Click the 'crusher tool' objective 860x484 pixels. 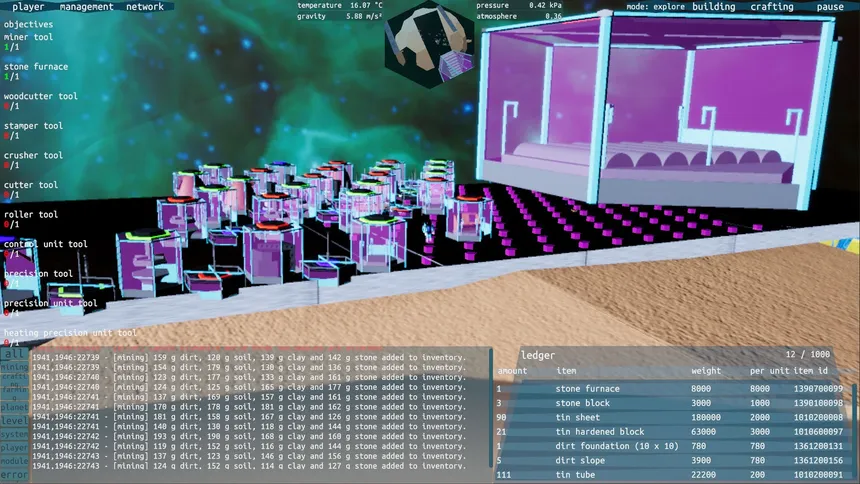33,156
